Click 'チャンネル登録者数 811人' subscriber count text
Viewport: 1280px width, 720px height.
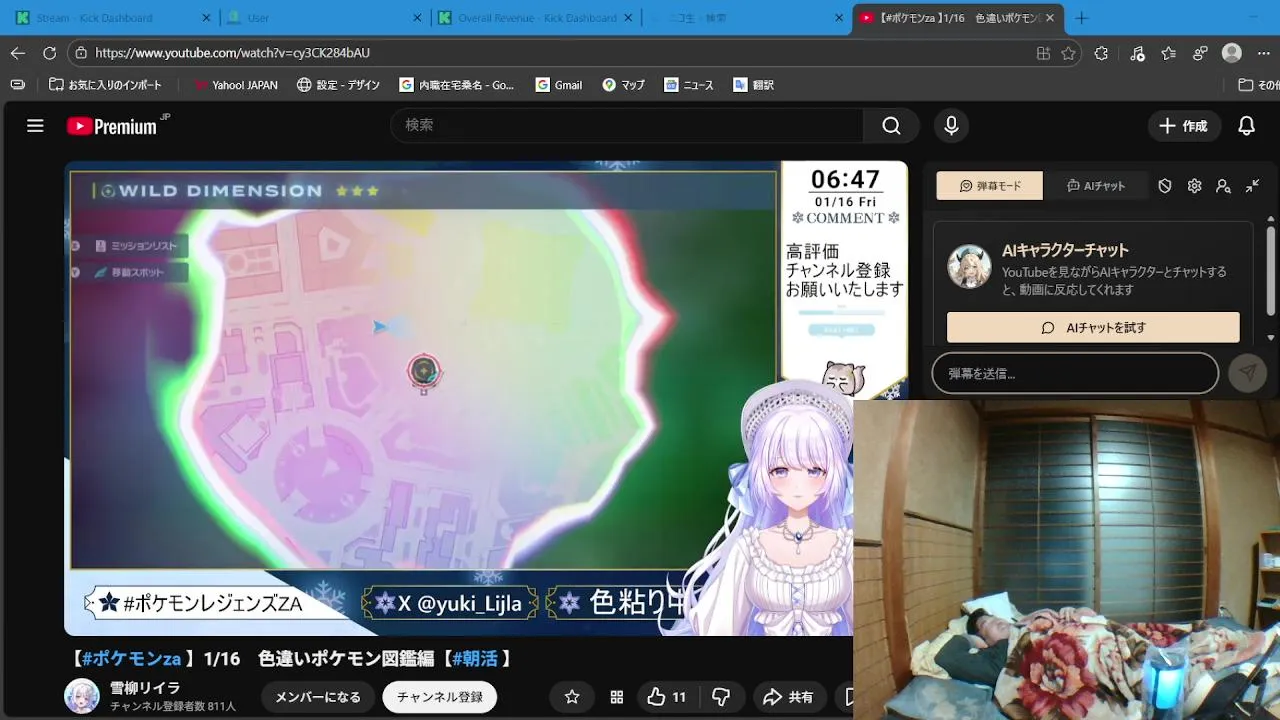click(173, 706)
